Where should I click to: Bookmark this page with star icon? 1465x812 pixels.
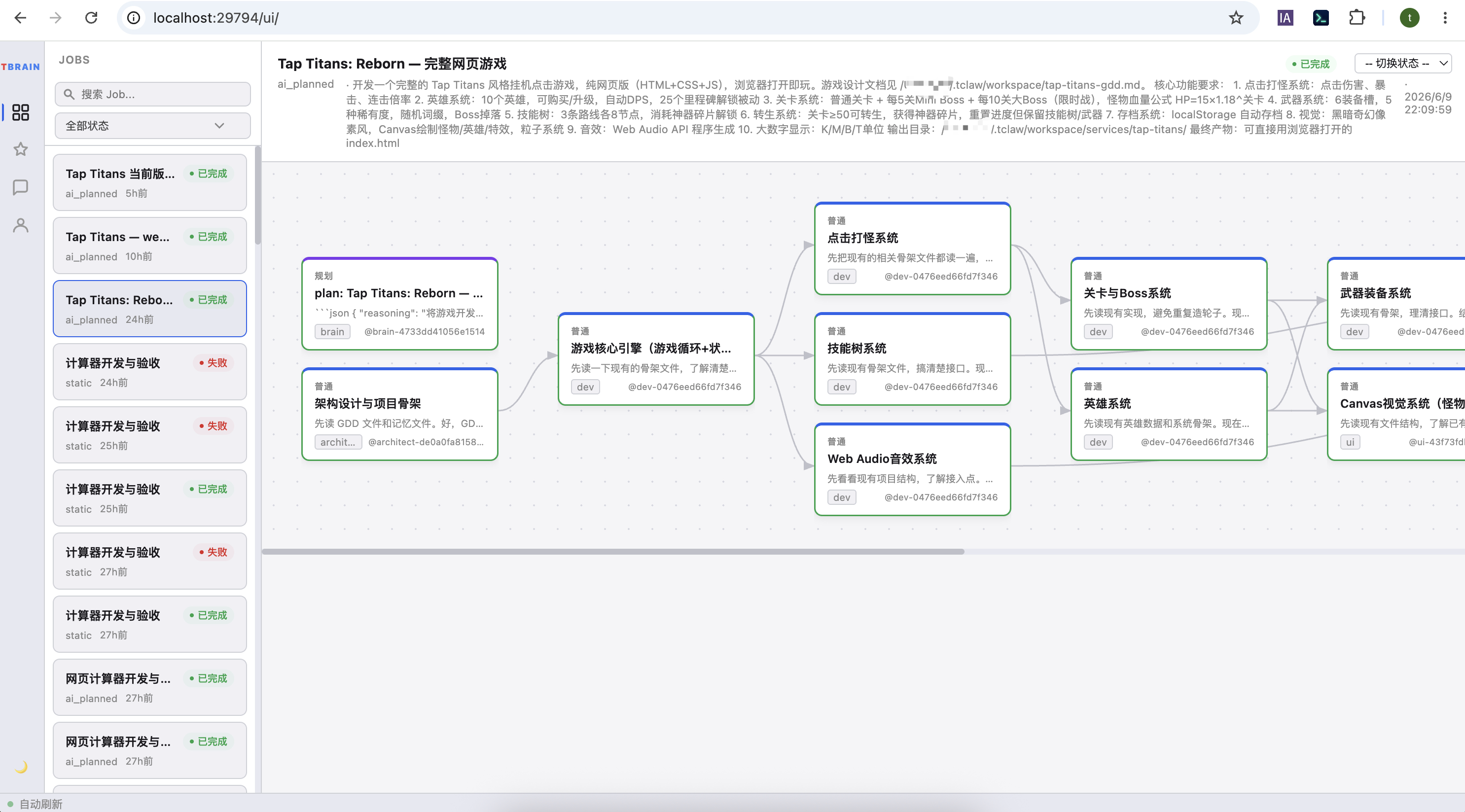point(1236,18)
